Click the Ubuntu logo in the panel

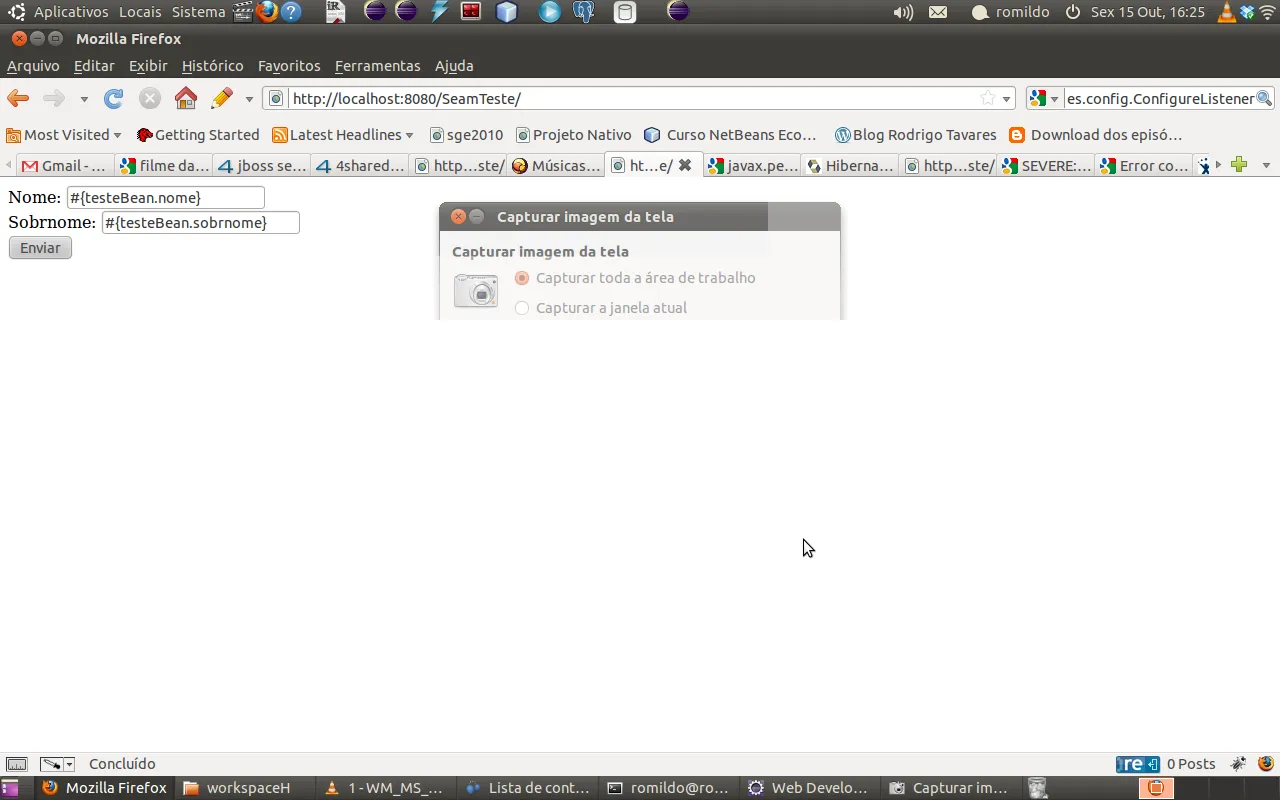(16, 12)
